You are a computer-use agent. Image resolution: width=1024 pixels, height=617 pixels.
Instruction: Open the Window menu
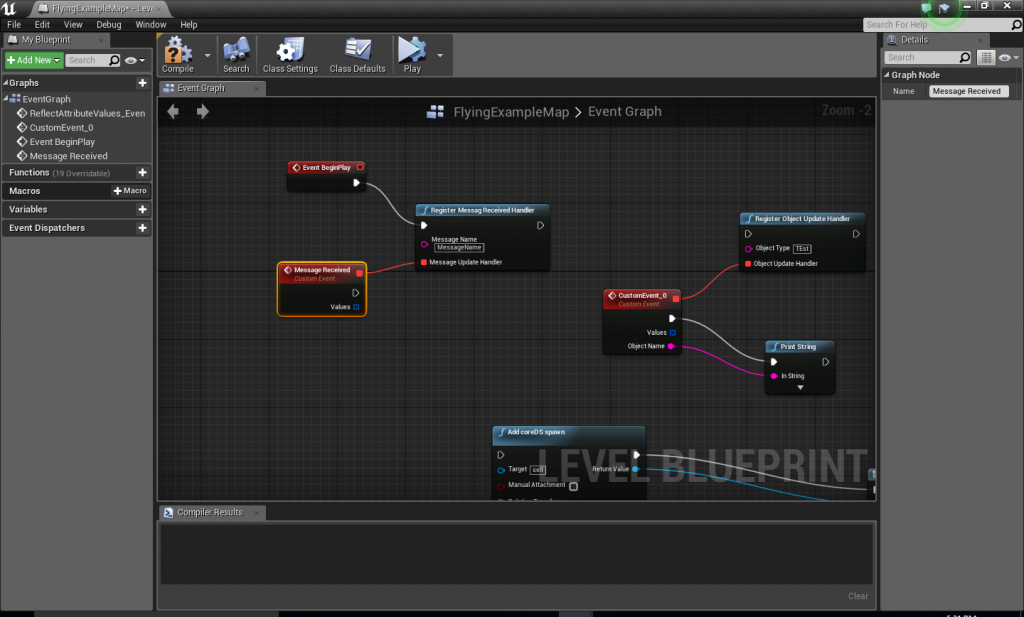[x=151, y=23]
